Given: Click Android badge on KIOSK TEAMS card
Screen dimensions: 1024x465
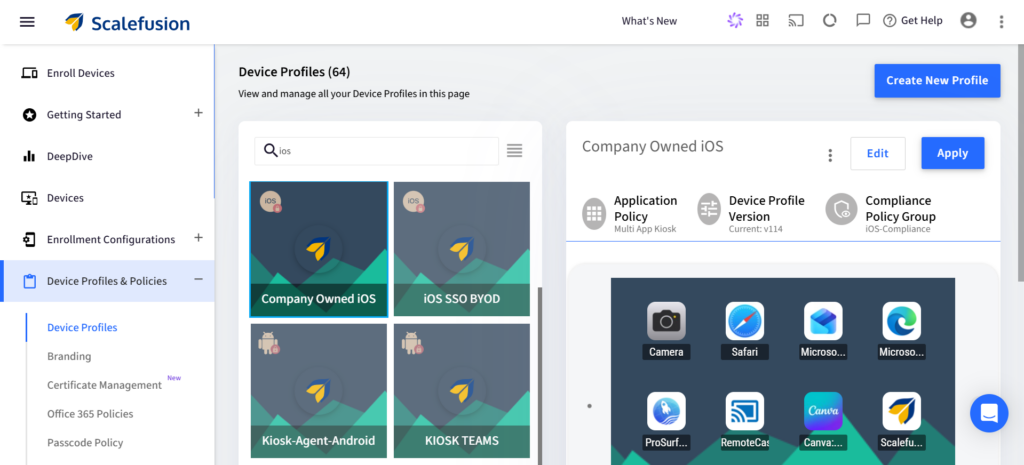Looking at the screenshot, I should coord(413,343).
